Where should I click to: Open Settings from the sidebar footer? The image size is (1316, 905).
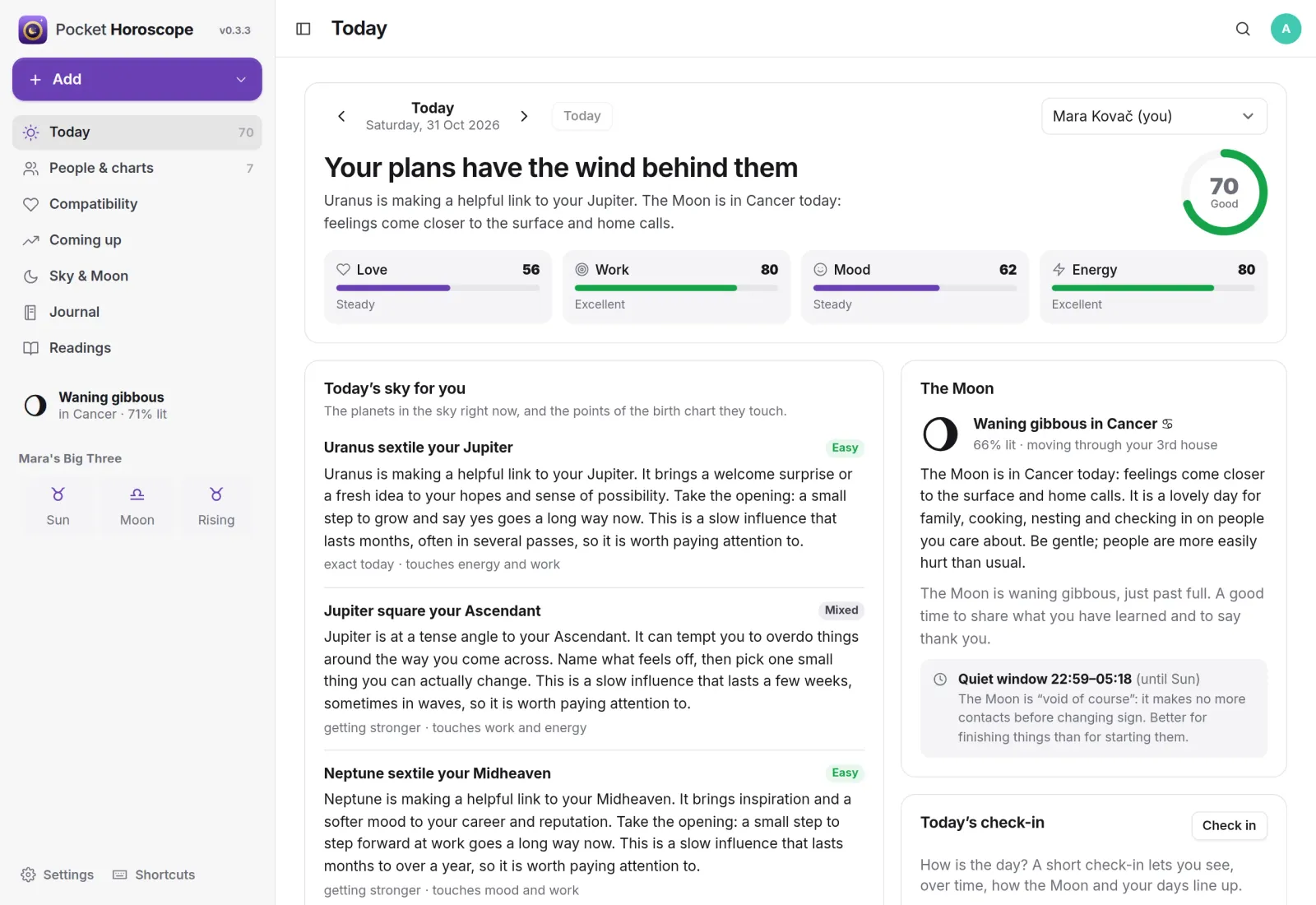point(58,875)
